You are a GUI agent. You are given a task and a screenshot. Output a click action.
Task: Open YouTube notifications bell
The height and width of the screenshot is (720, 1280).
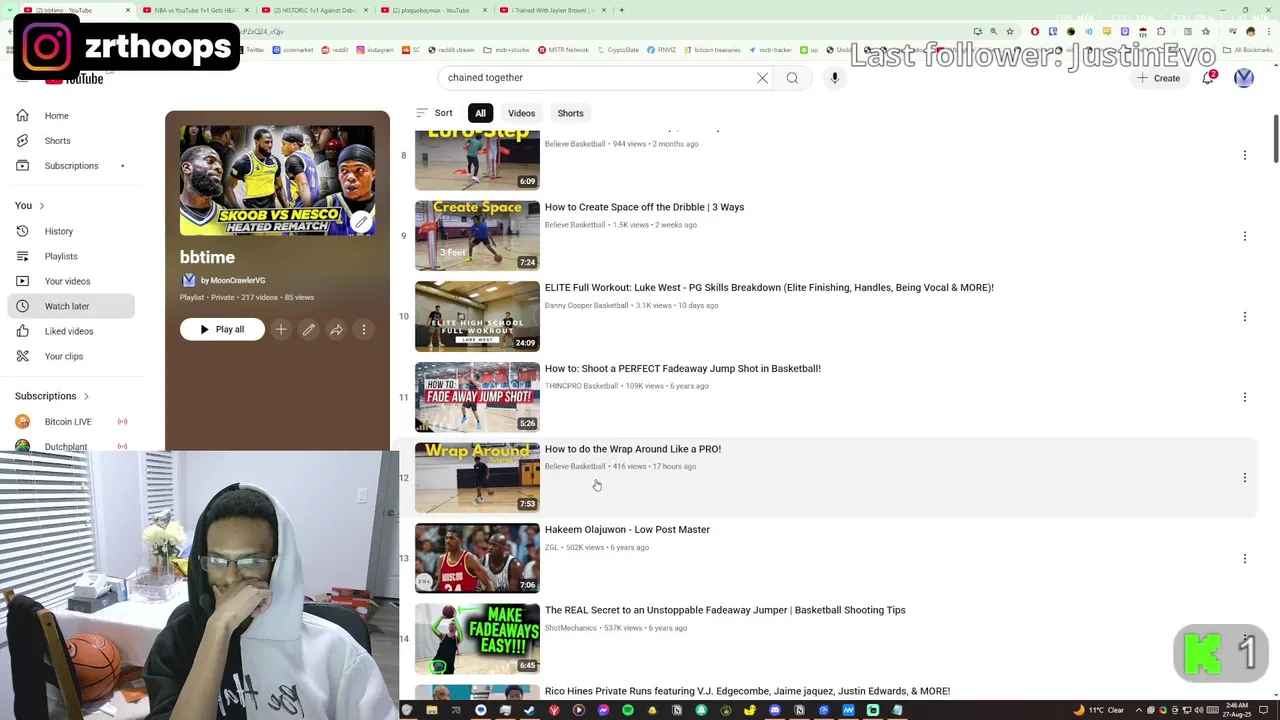coord(1208,78)
